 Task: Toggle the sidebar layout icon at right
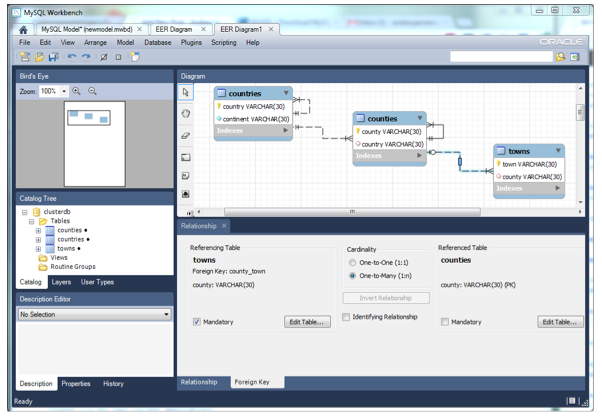click(x=575, y=57)
